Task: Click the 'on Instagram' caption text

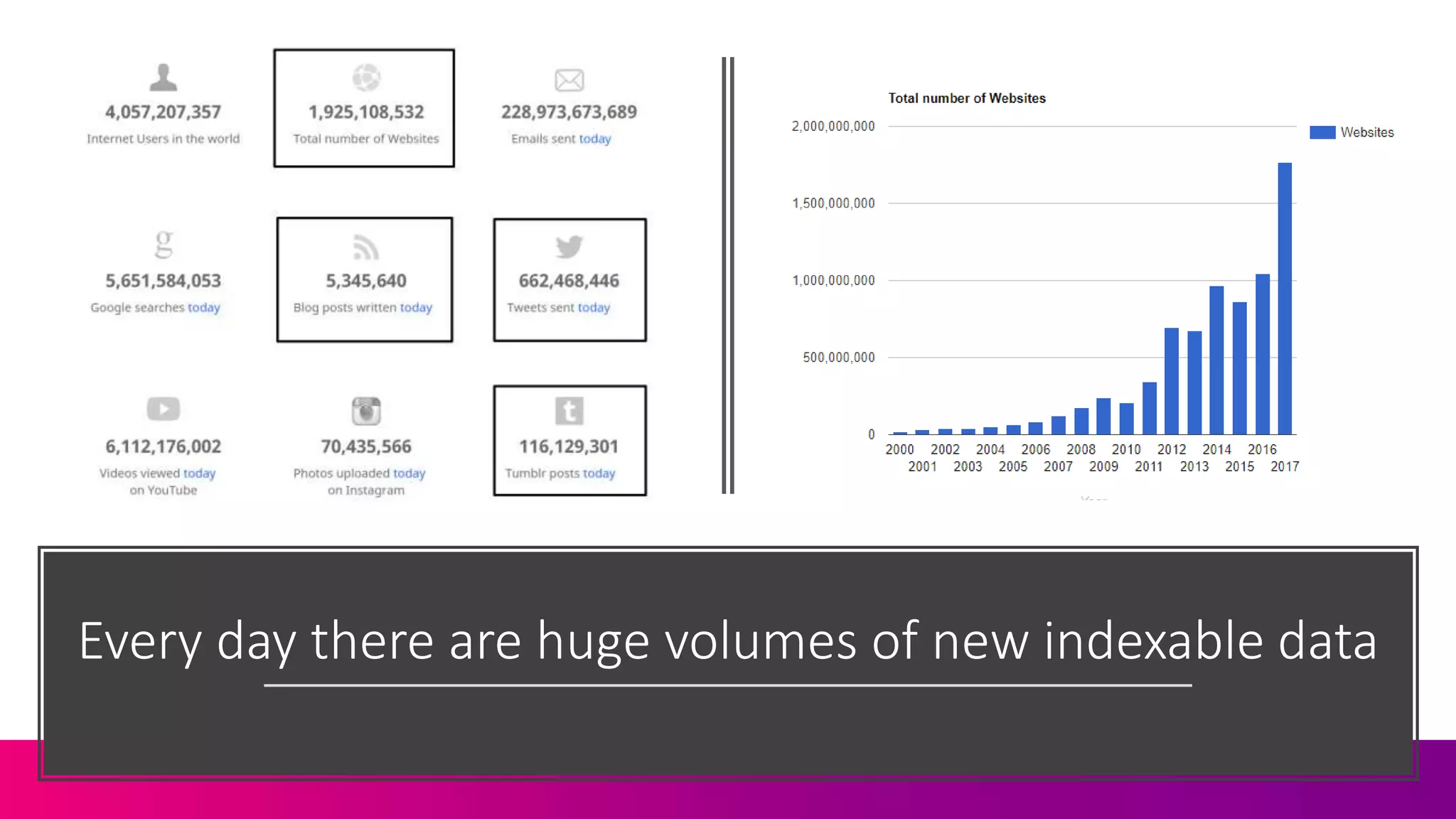Action: (x=366, y=490)
